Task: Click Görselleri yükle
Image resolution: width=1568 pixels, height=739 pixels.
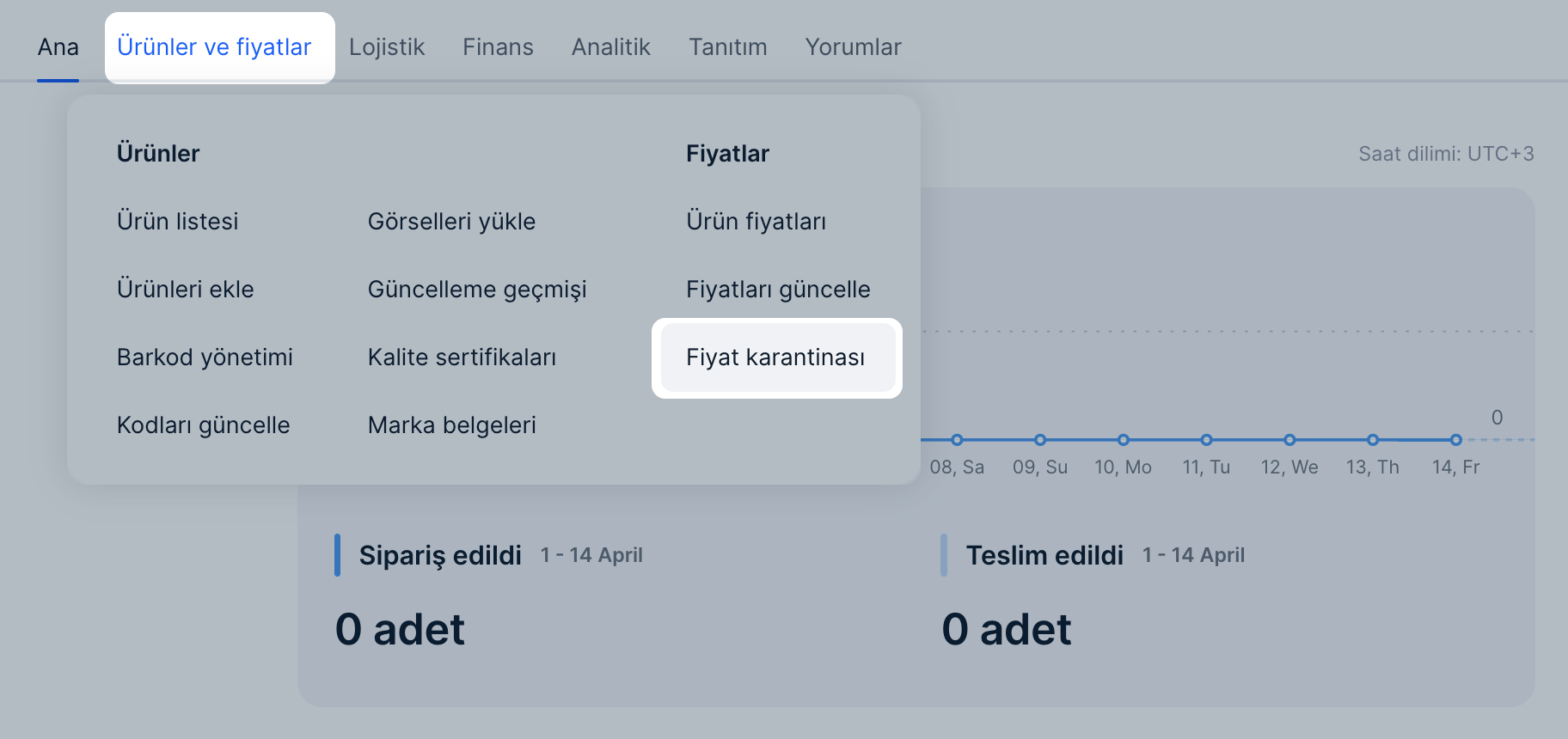Action: (x=451, y=222)
